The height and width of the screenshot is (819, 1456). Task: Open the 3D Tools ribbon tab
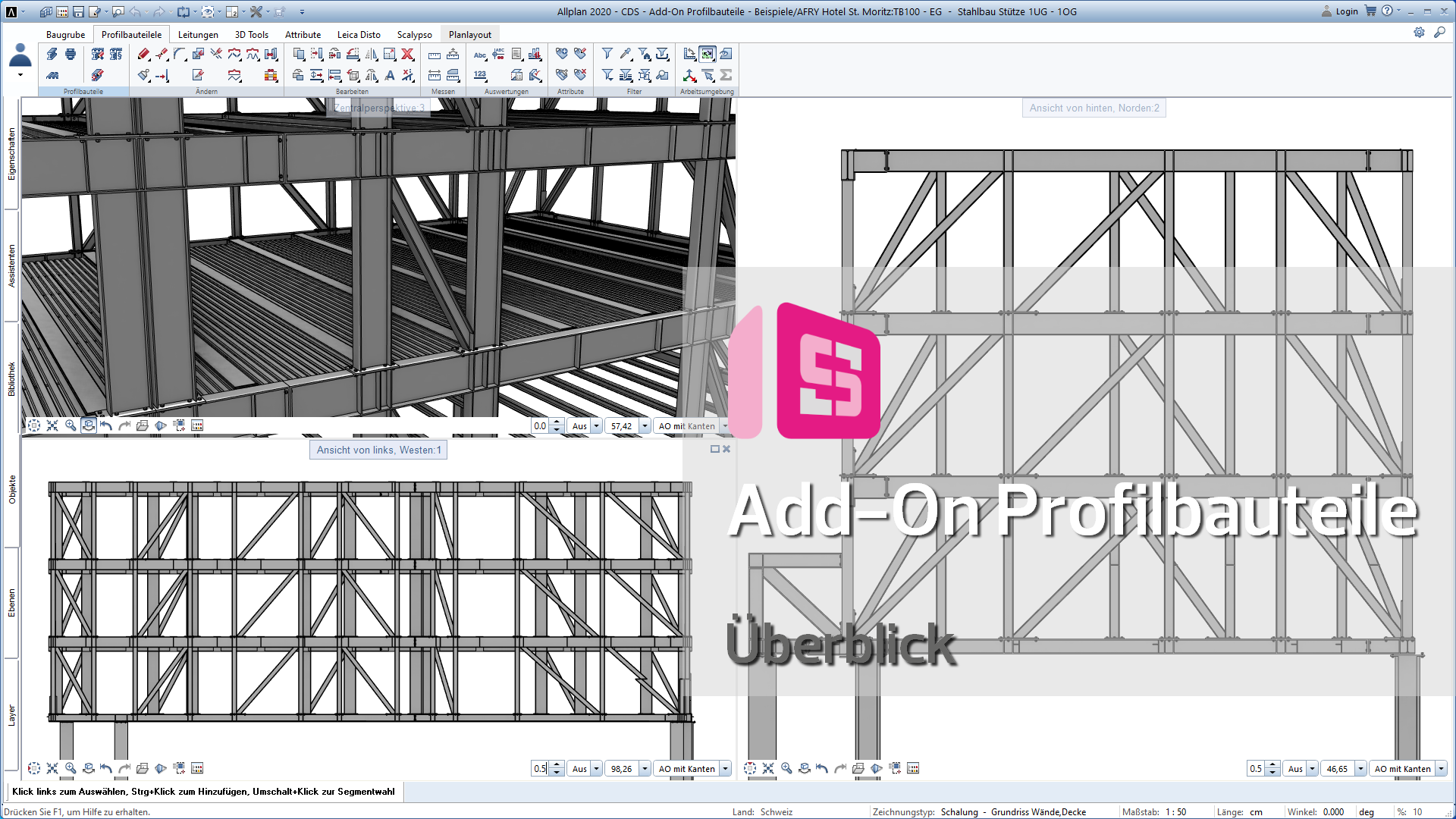251,35
